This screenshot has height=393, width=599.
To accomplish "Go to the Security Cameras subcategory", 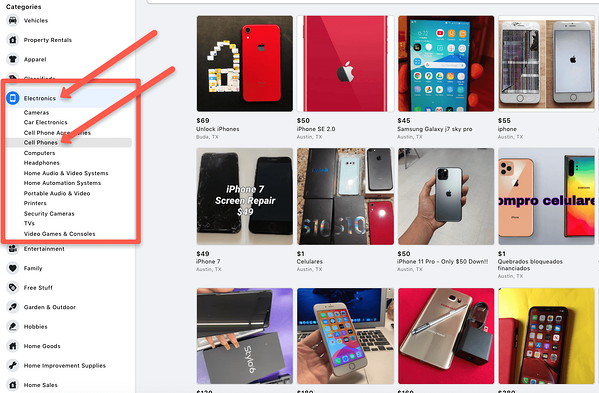I will click(x=49, y=213).
